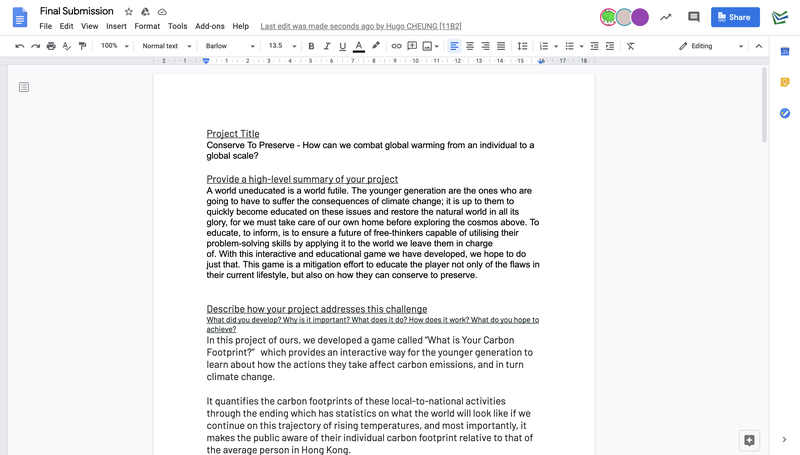The width and height of the screenshot is (800, 455).
Task: Collapse side panel with arrow
Action: click(784, 440)
